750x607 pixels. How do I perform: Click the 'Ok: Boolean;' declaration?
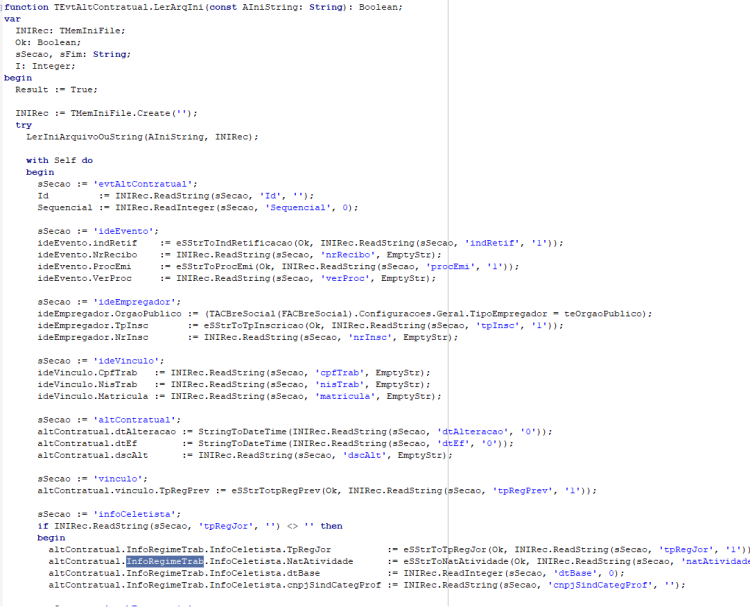(48, 43)
